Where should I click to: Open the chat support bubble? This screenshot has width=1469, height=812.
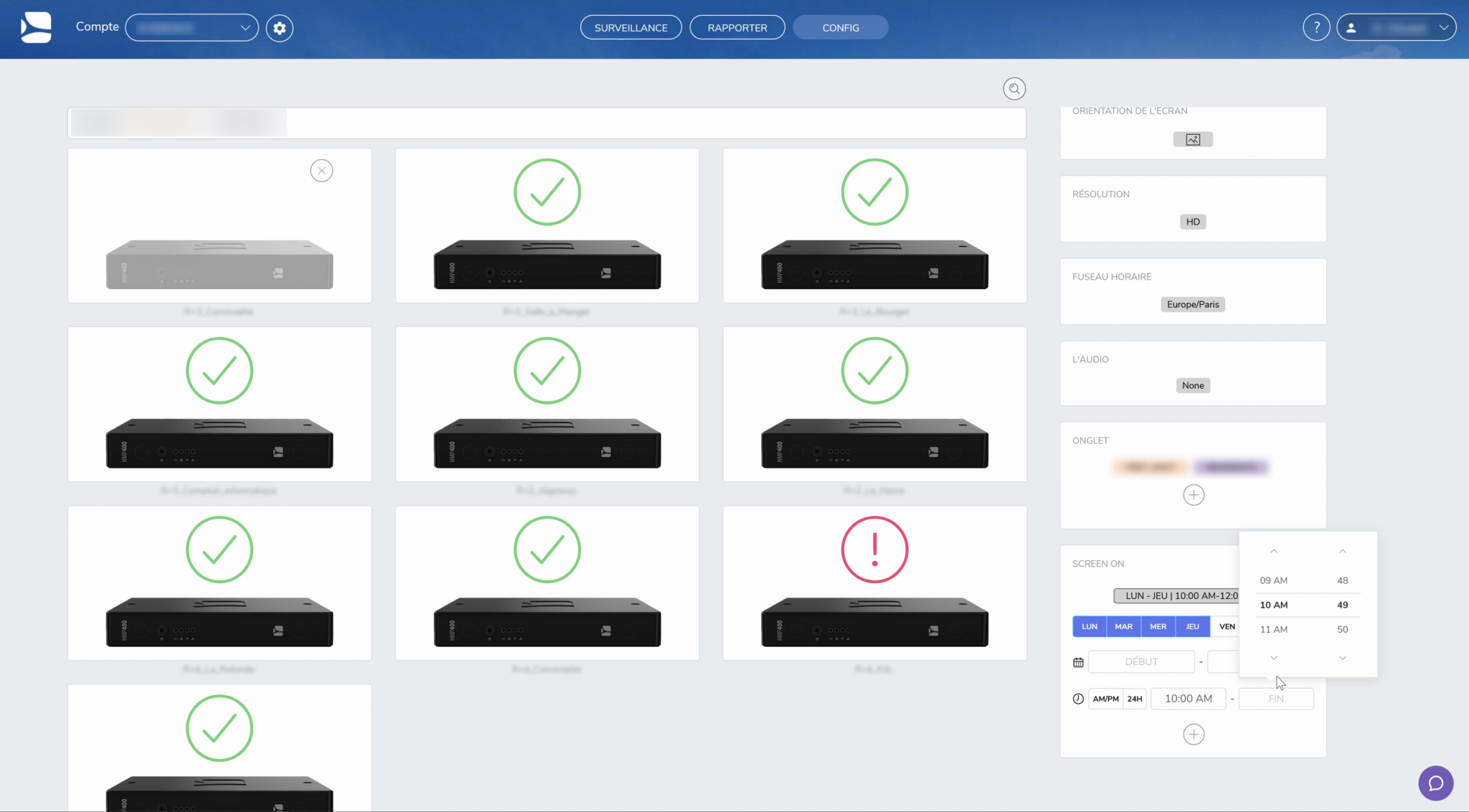click(1435, 783)
